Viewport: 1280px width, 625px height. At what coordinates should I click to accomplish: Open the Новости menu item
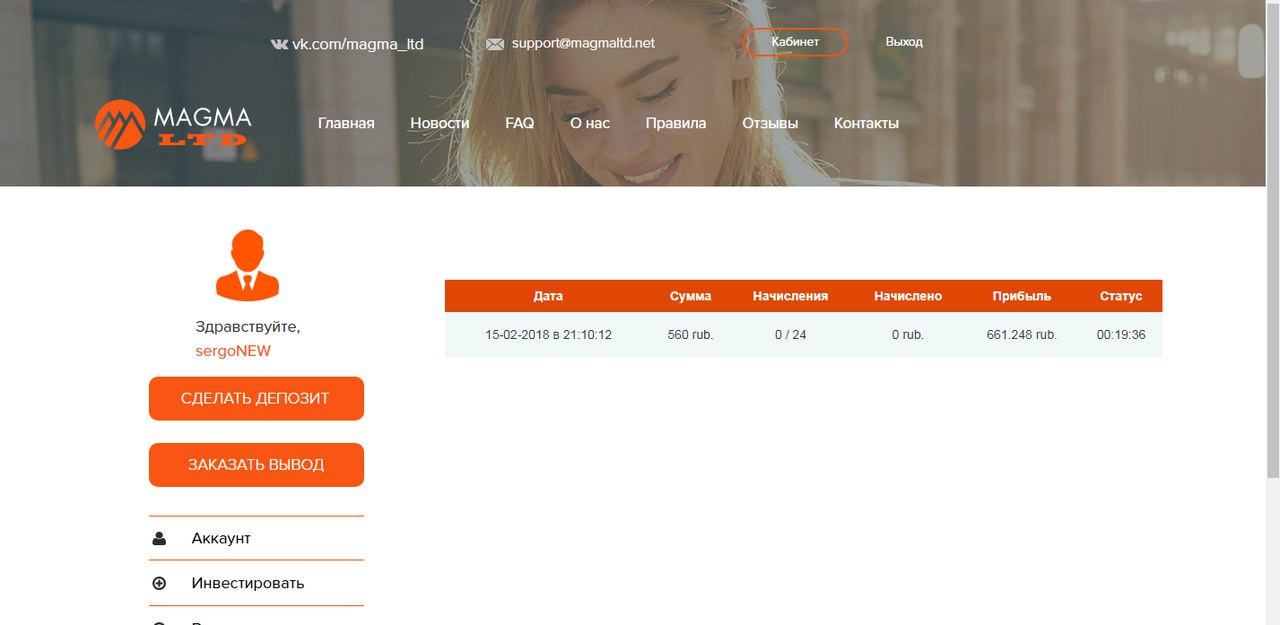pos(439,123)
